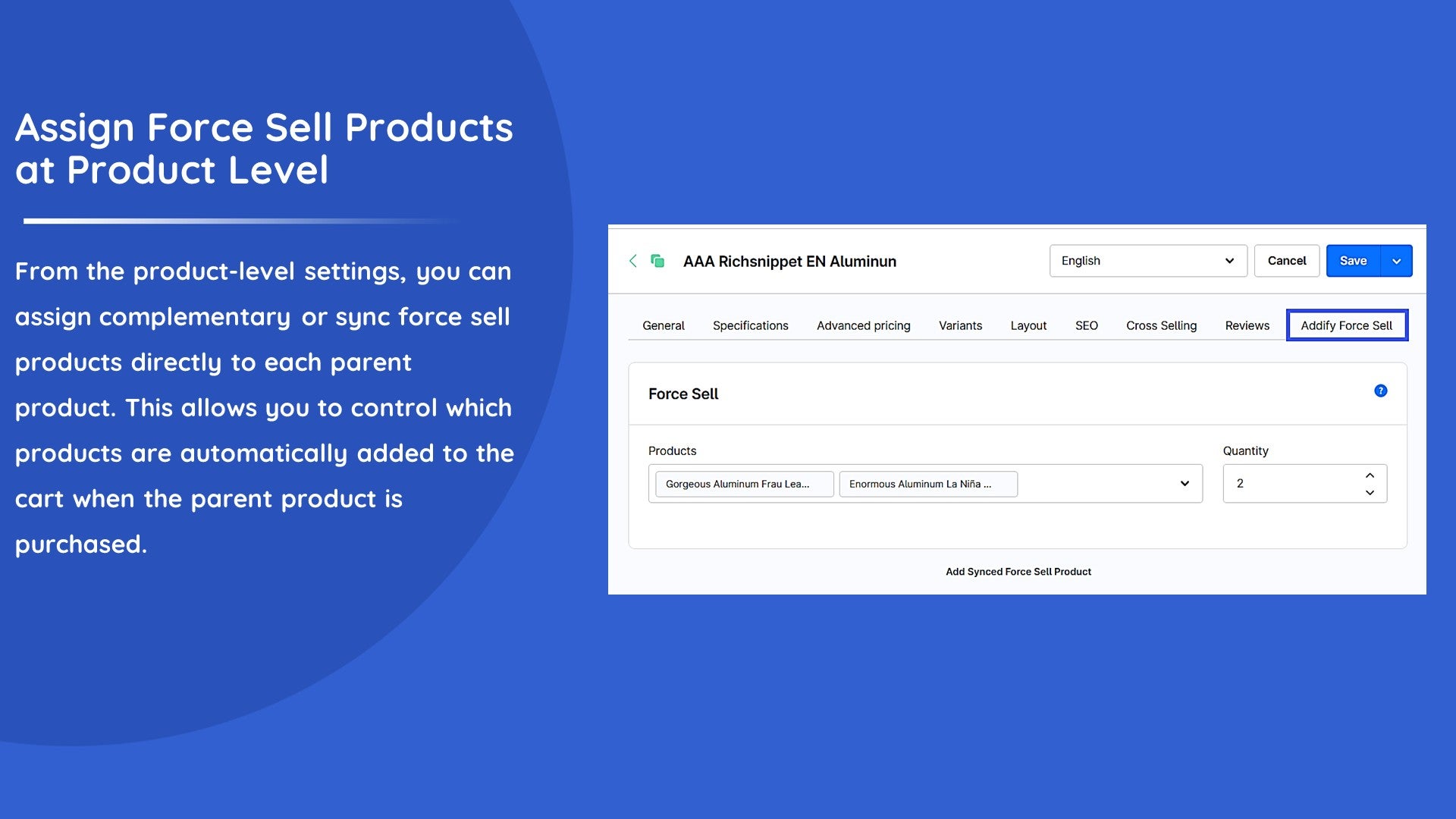Open the Cross Selling tab

(1161, 325)
